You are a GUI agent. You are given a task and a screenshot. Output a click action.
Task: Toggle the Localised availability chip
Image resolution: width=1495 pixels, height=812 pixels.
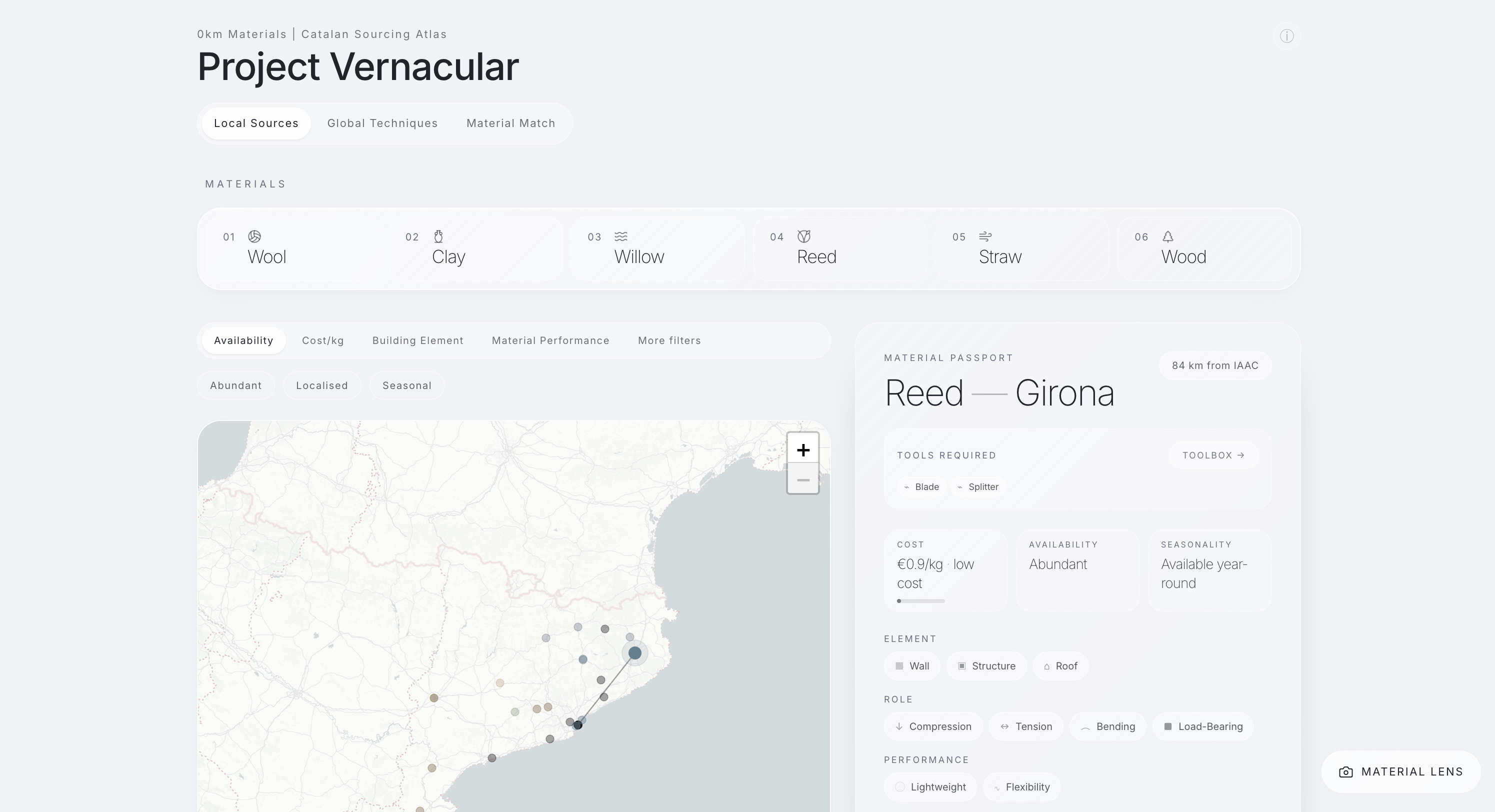coord(321,385)
